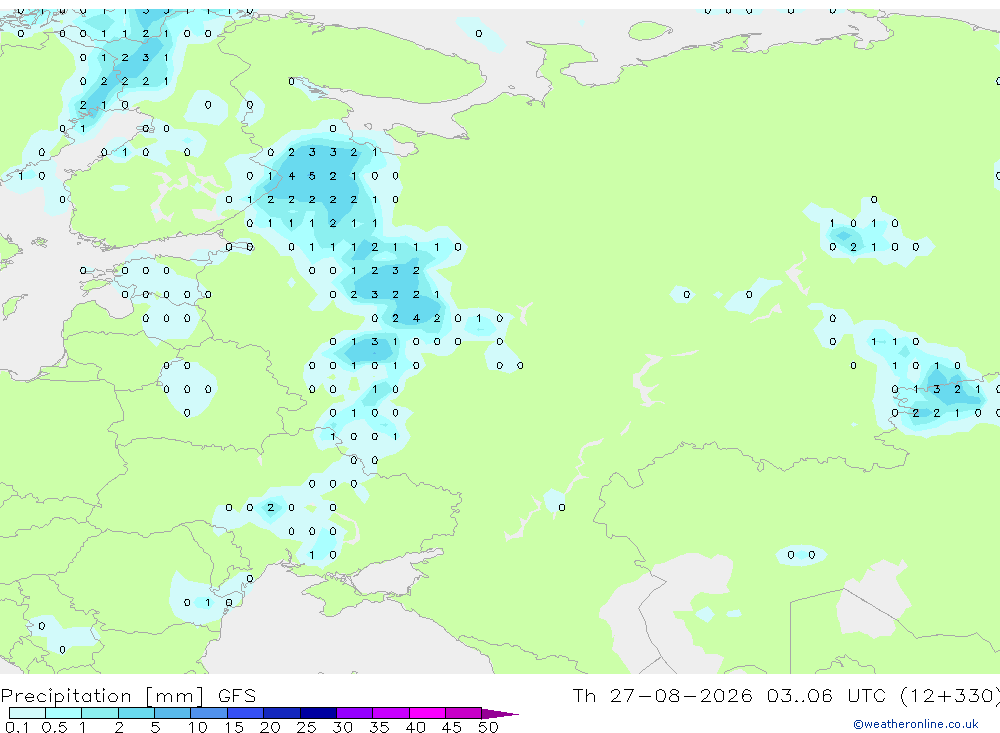Image resolution: width=1000 pixels, height=733 pixels.
Task: Click the 40–45 mm magenta legend swatch
Action: pos(427,713)
